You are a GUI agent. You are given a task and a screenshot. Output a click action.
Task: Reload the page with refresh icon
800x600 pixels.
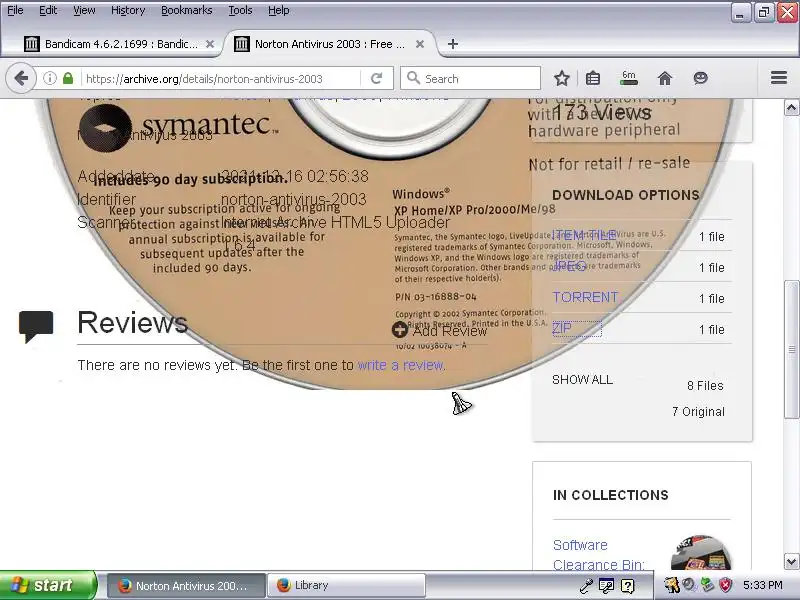(377, 79)
